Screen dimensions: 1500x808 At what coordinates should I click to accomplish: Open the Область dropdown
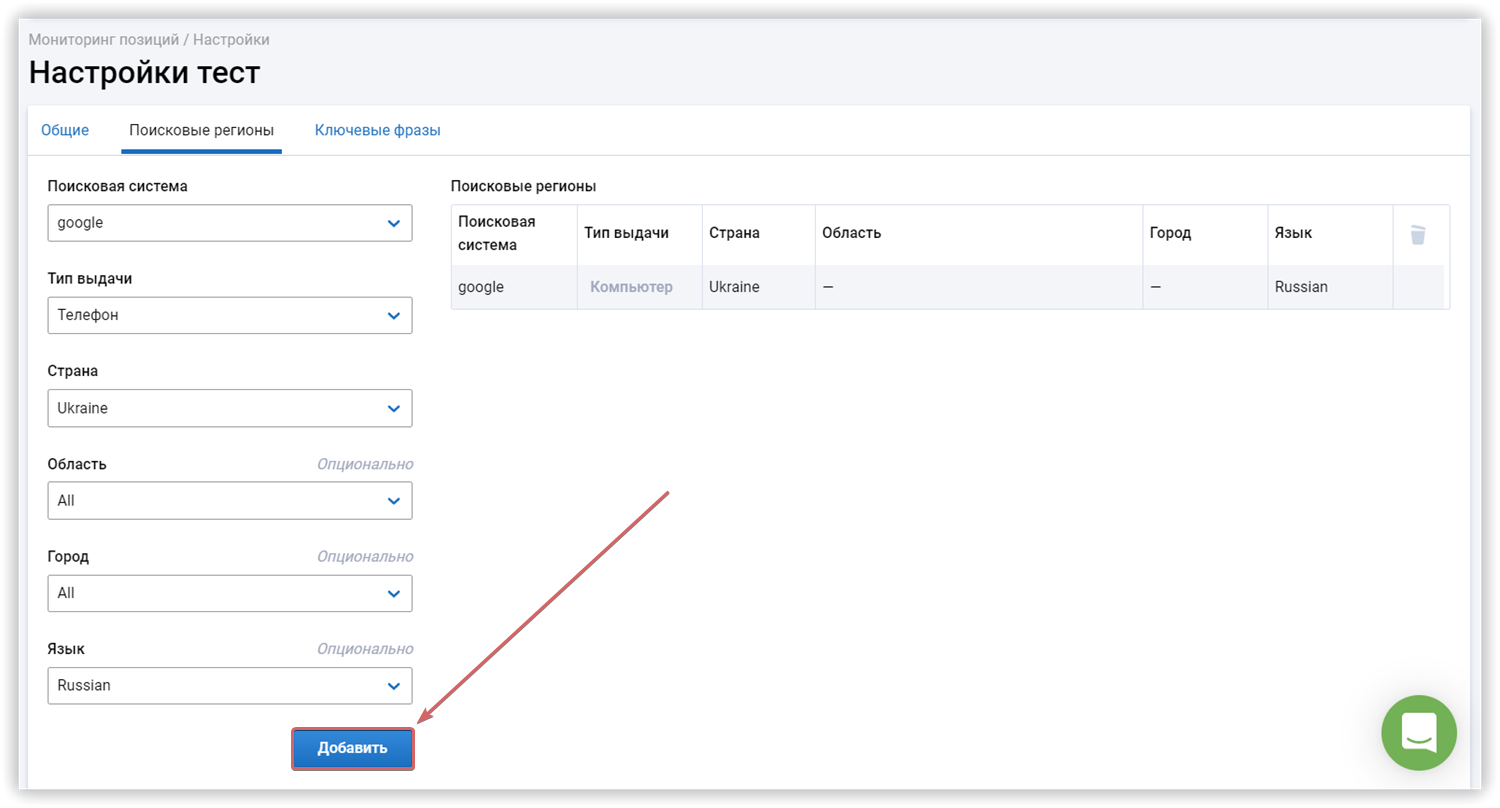click(230, 500)
